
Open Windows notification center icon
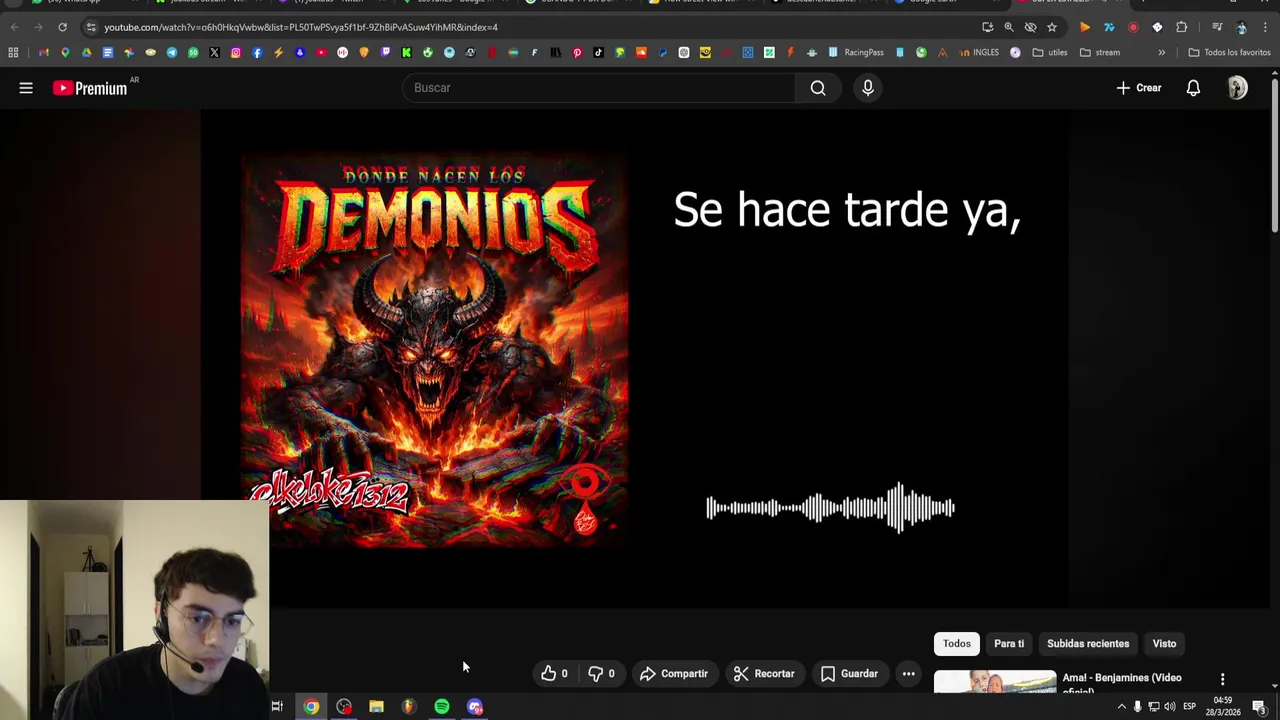[x=1259, y=707]
